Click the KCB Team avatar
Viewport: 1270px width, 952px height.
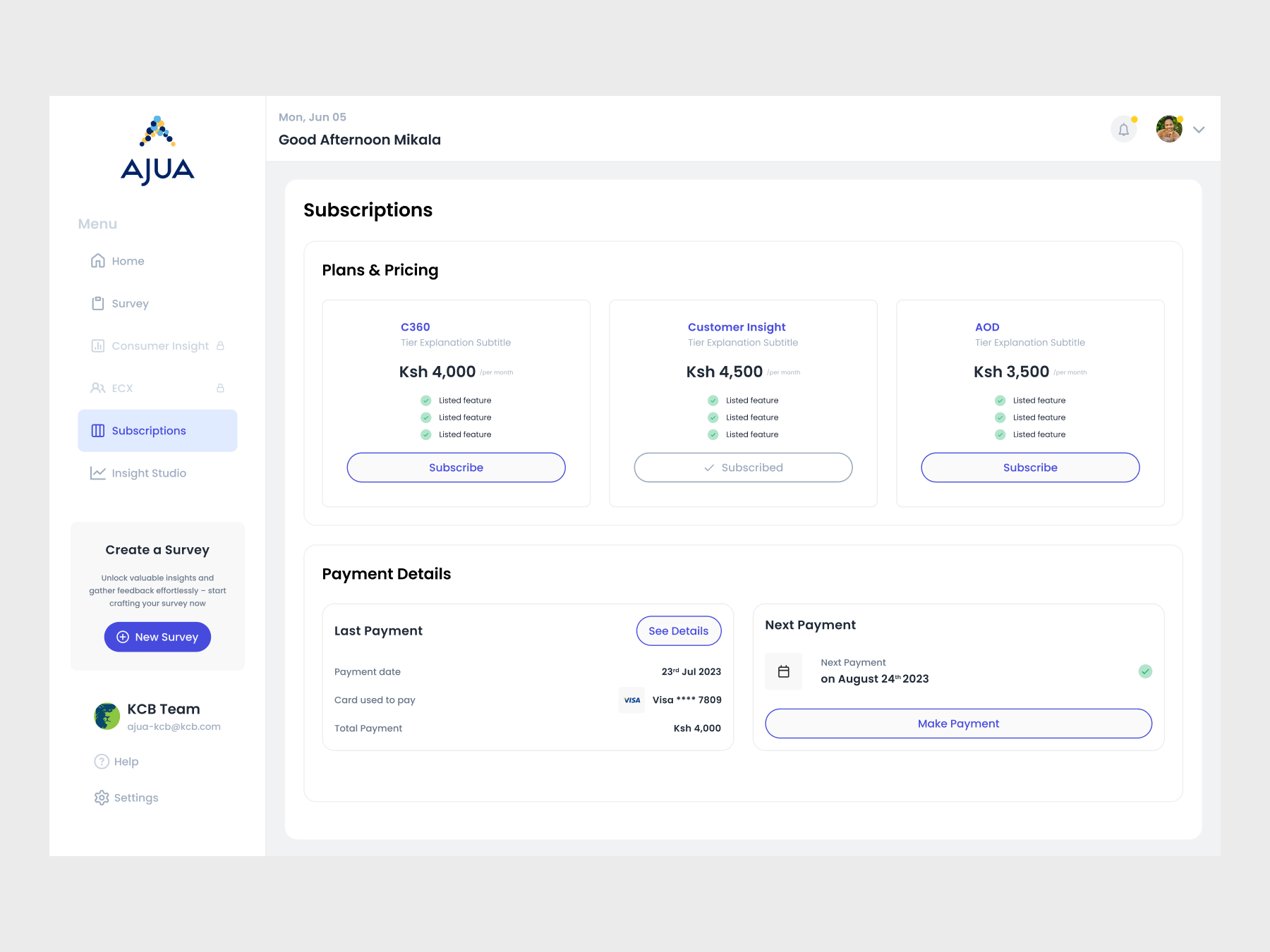tap(107, 716)
